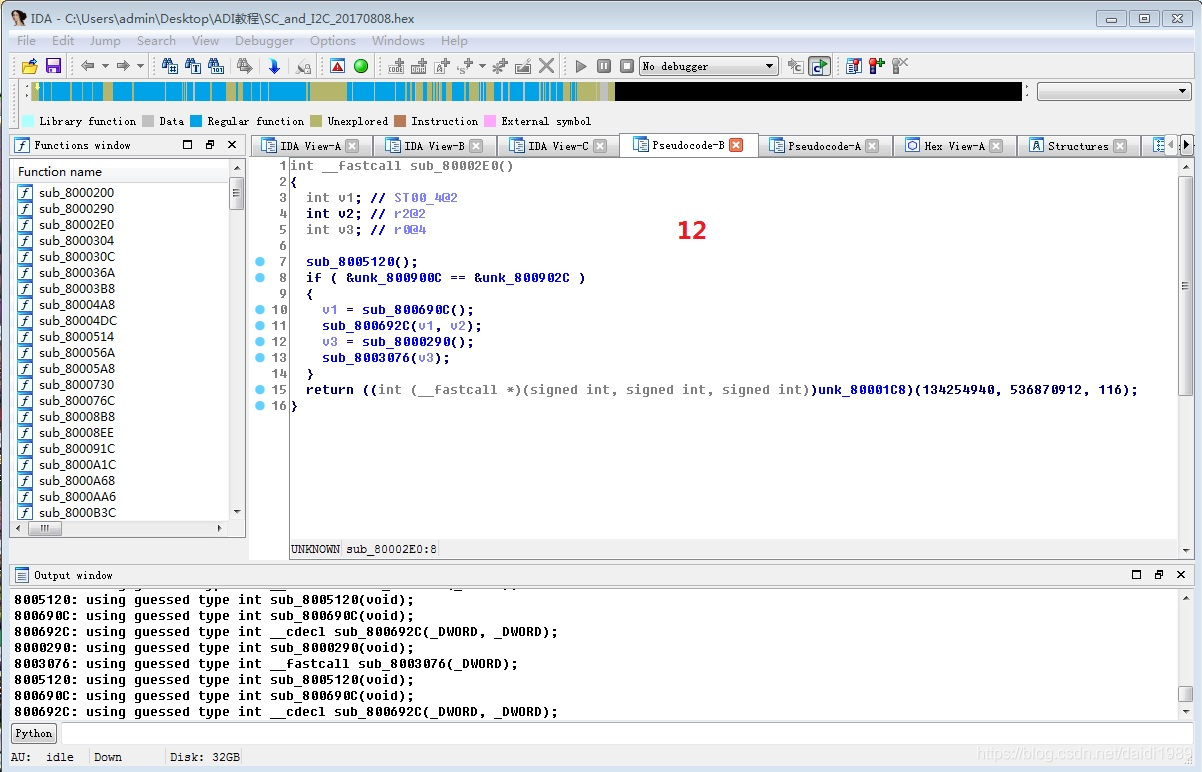Toggle breakpoint dot on line 15

[260, 390]
